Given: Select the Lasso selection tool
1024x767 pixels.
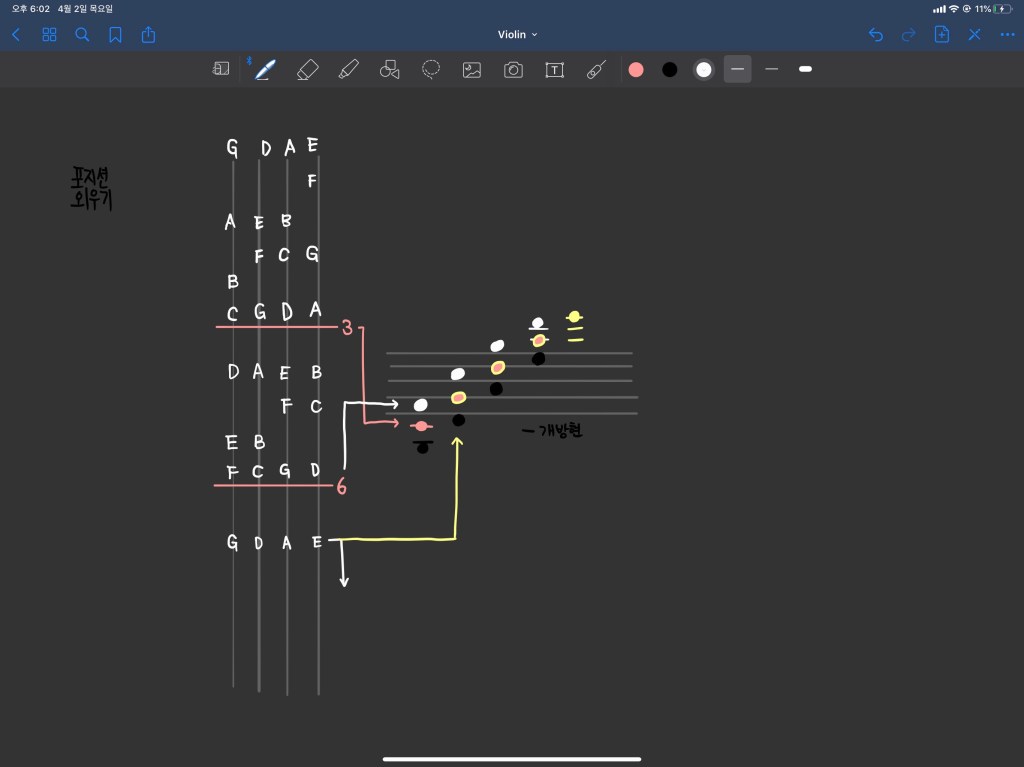Looking at the screenshot, I should [x=431, y=69].
